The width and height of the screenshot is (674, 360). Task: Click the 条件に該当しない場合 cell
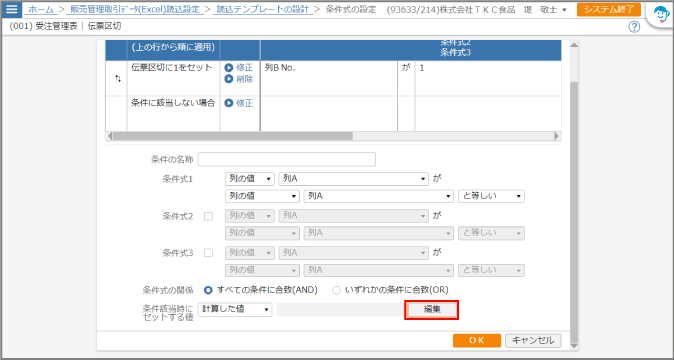pos(173,113)
